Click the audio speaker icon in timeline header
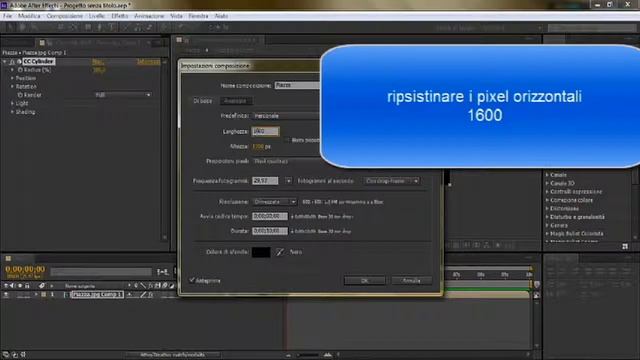The image size is (640, 360). pos(12,286)
